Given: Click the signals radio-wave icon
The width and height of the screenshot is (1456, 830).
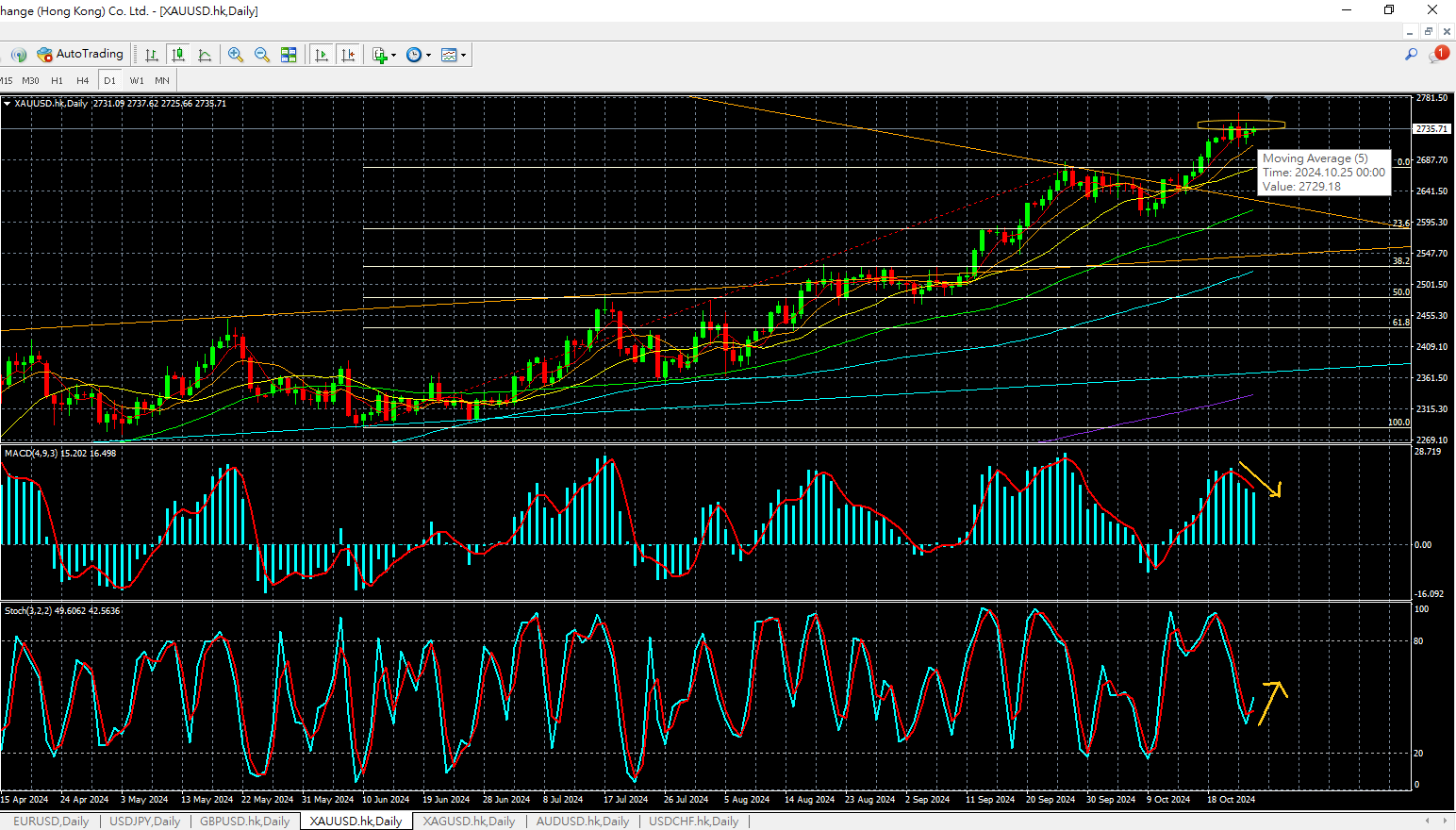Looking at the screenshot, I should click(x=18, y=55).
